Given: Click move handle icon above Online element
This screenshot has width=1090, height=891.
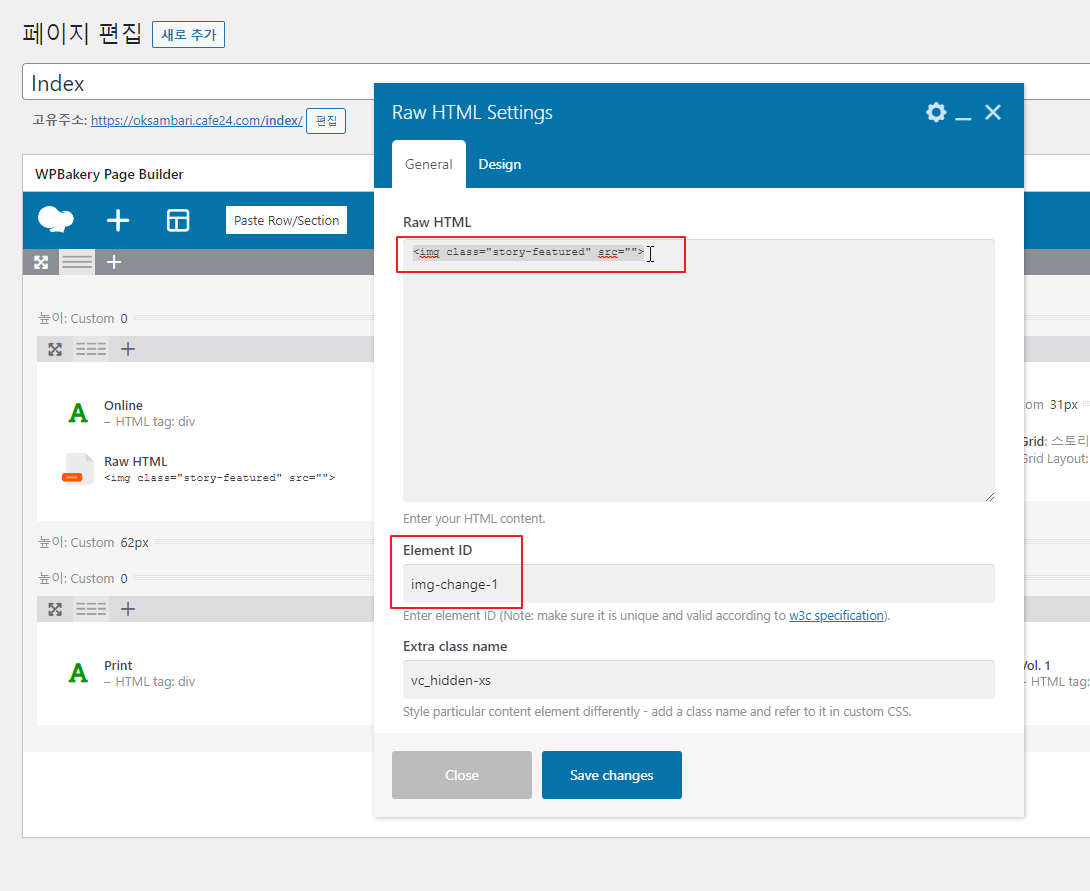Looking at the screenshot, I should [x=55, y=349].
